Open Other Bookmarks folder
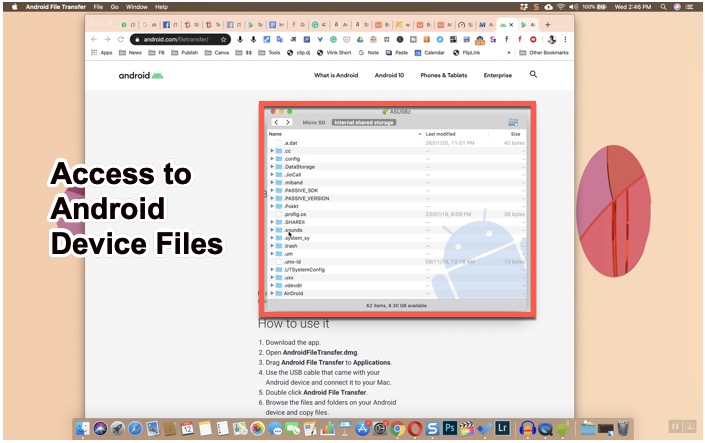Screen dimensions: 705x443 tap(544, 53)
